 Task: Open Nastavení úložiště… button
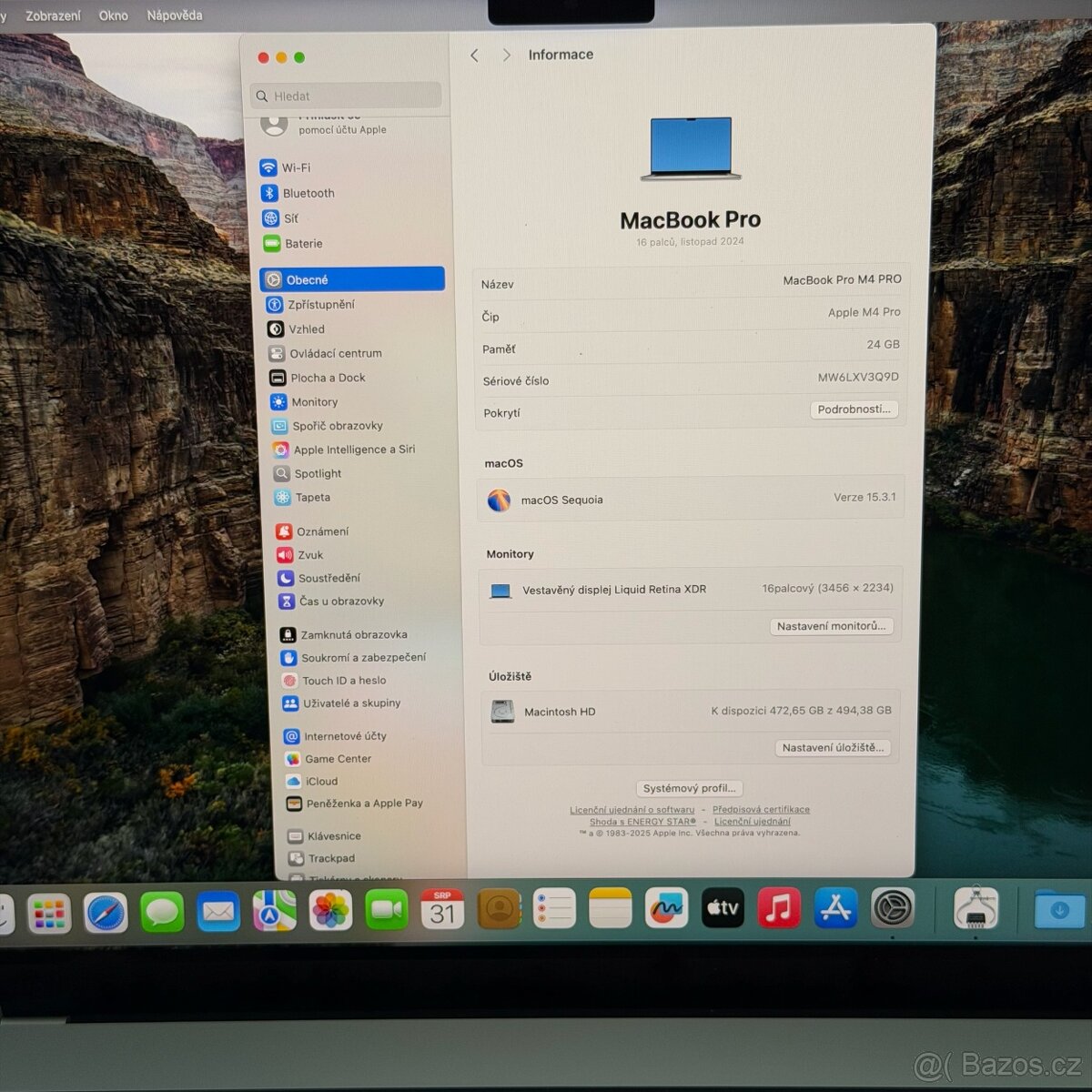pos(833,748)
